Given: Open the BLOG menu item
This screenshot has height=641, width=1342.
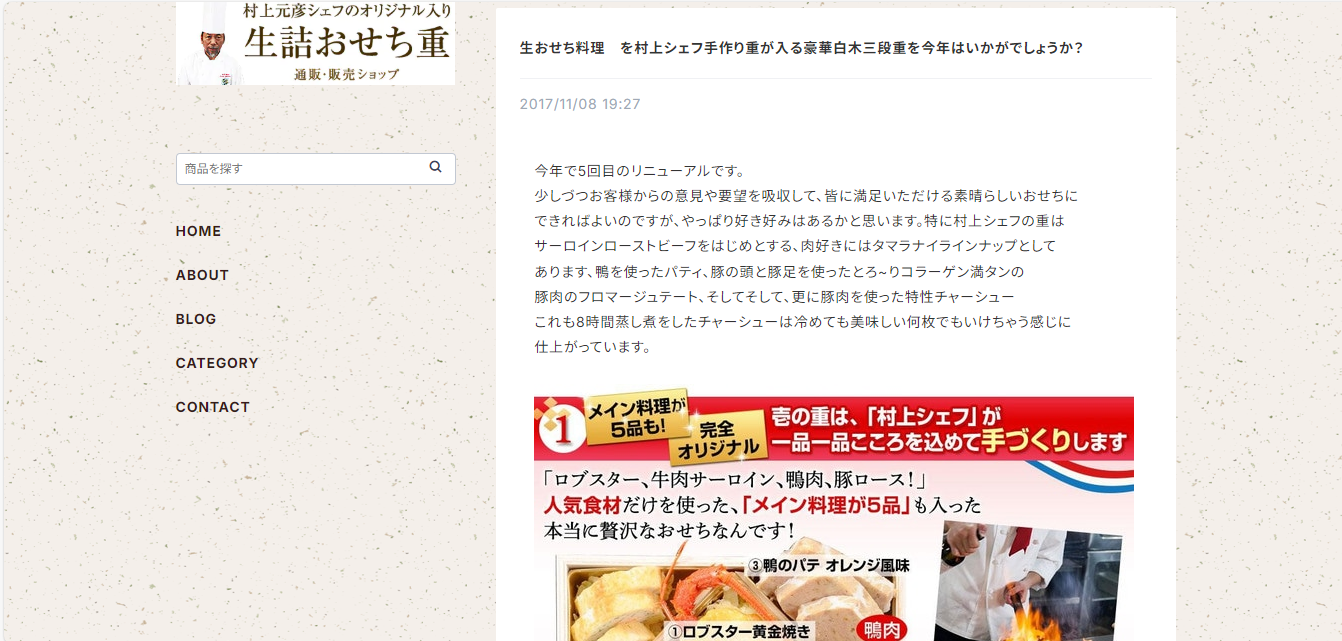Looking at the screenshot, I should click(196, 319).
